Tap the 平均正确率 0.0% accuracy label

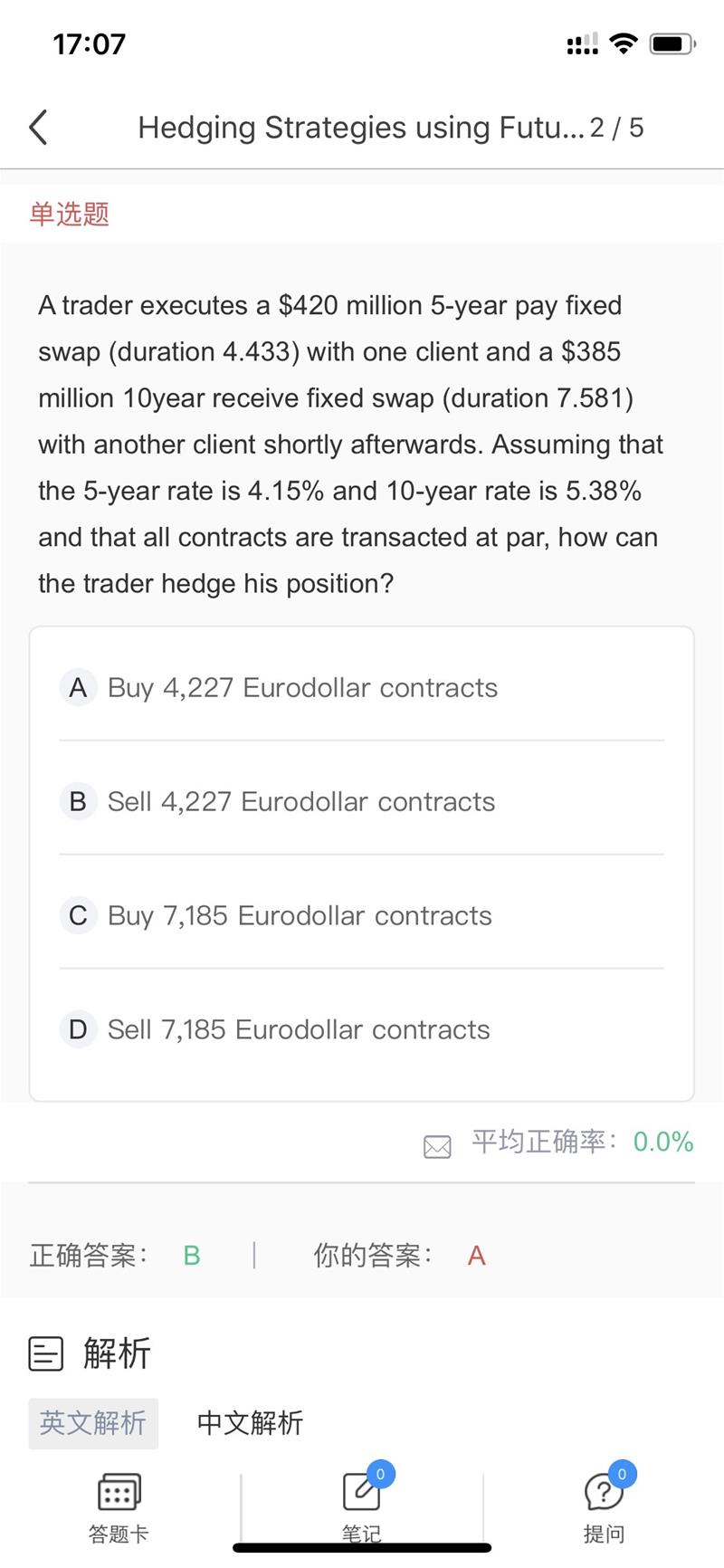(582, 1142)
